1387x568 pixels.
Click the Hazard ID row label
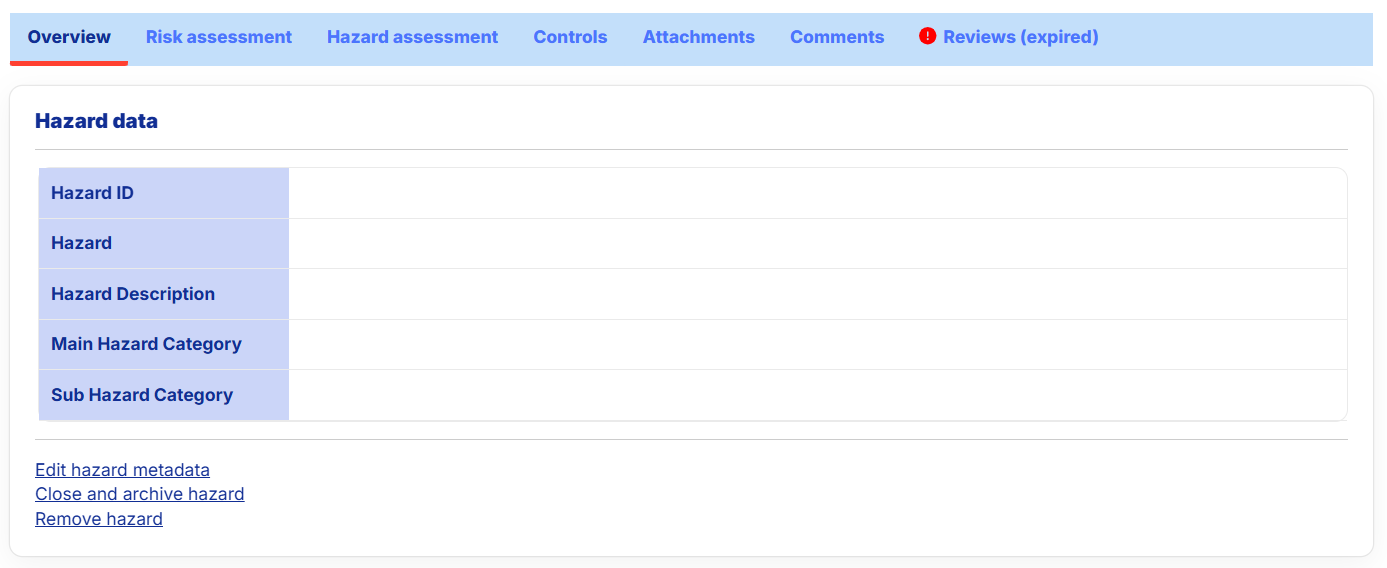coord(92,193)
